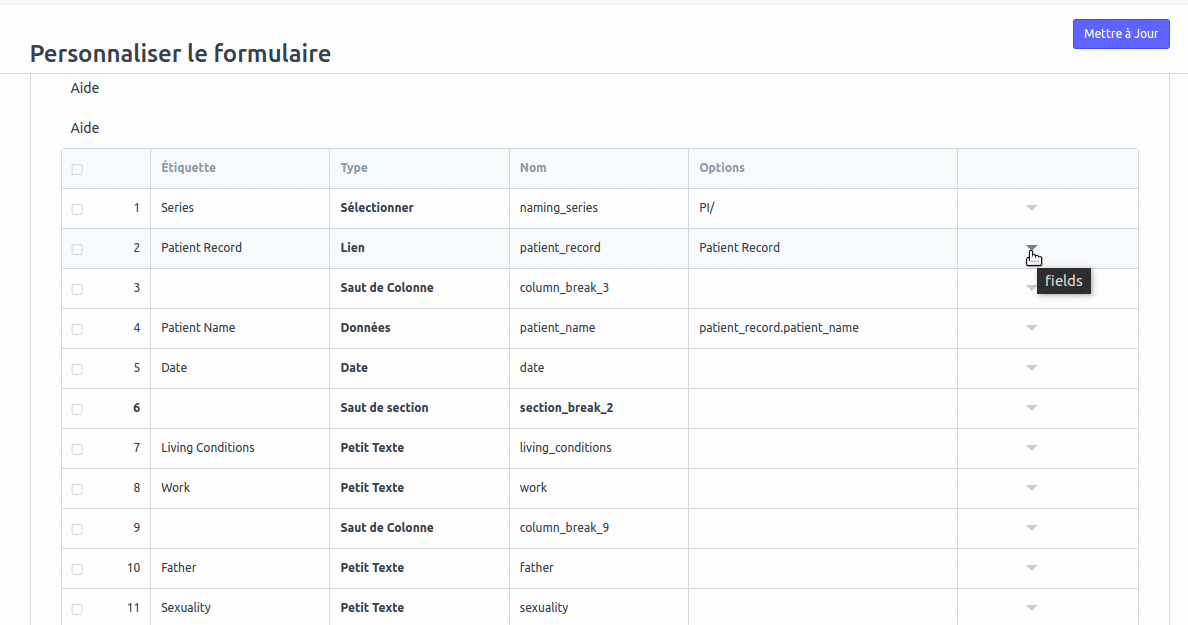
Task: Select the Date row labeled date
Action: (x=532, y=367)
